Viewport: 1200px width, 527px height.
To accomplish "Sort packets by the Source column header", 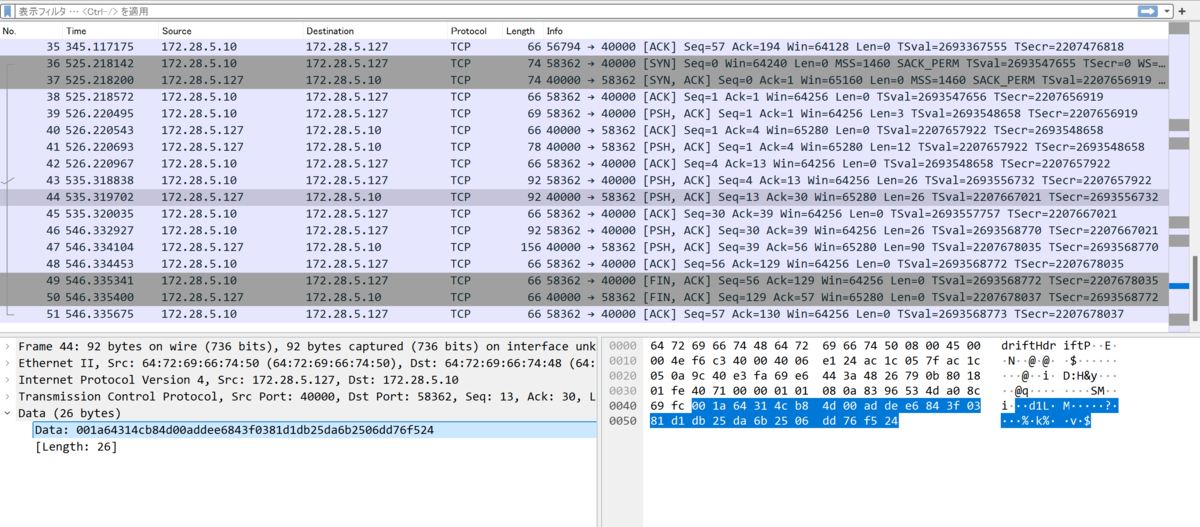I will click(x=230, y=31).
